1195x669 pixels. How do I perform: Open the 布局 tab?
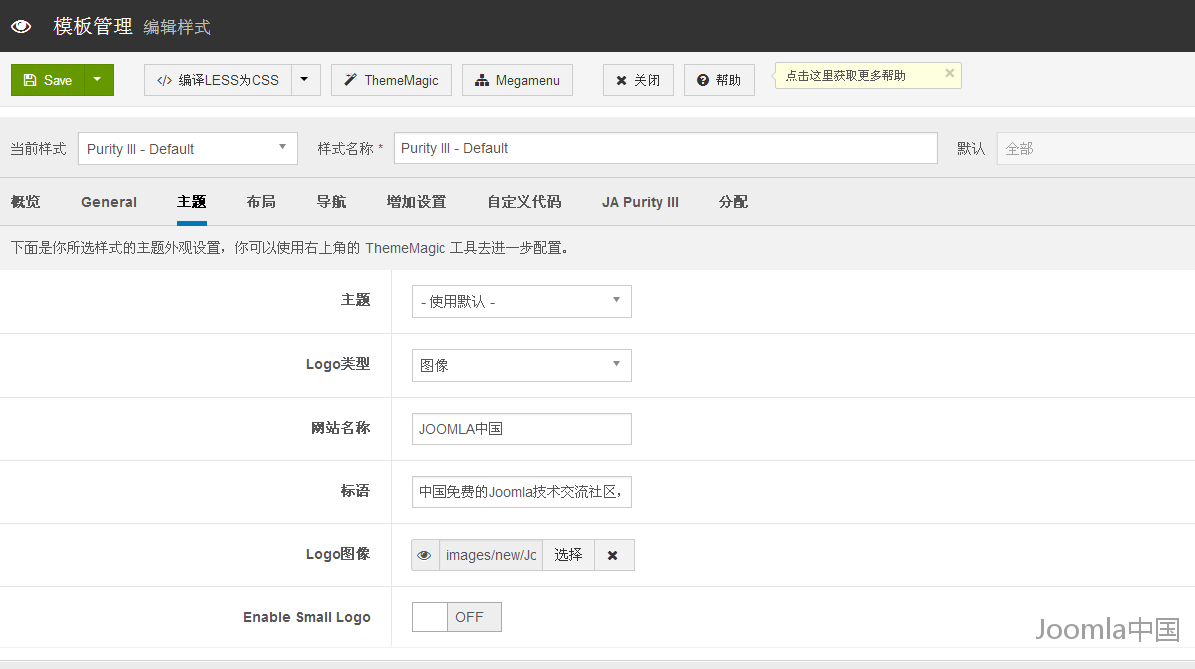pyautogui.click(x=261, y=202)
